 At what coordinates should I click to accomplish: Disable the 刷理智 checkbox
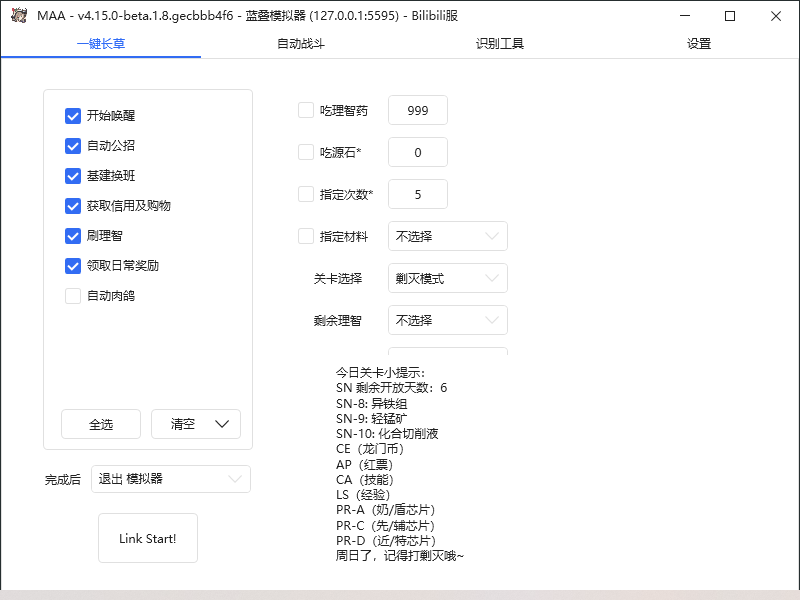[72, 236]
